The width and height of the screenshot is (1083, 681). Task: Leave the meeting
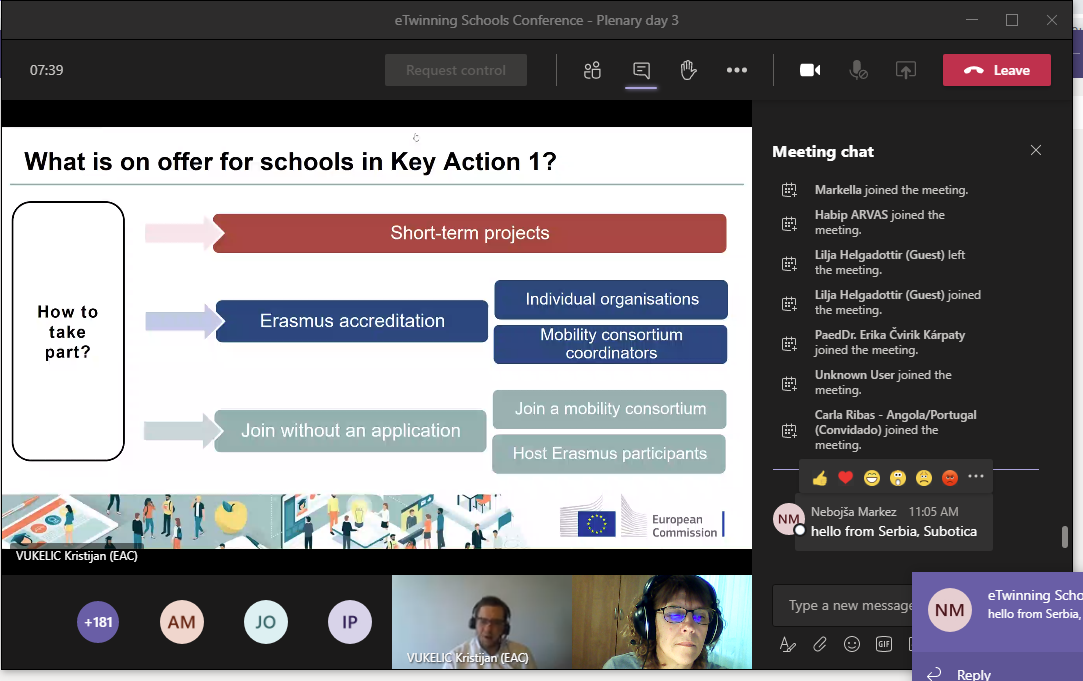tap(996, 70)
